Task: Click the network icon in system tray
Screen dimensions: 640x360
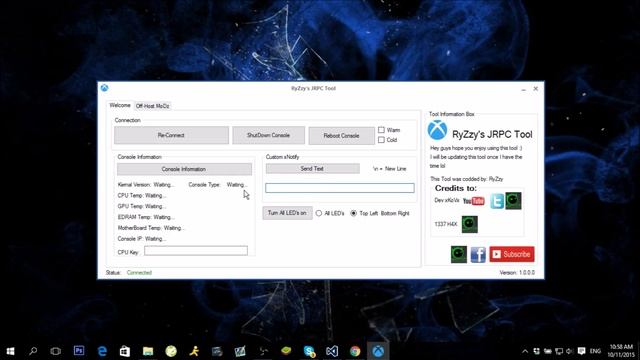Action: 559,351
